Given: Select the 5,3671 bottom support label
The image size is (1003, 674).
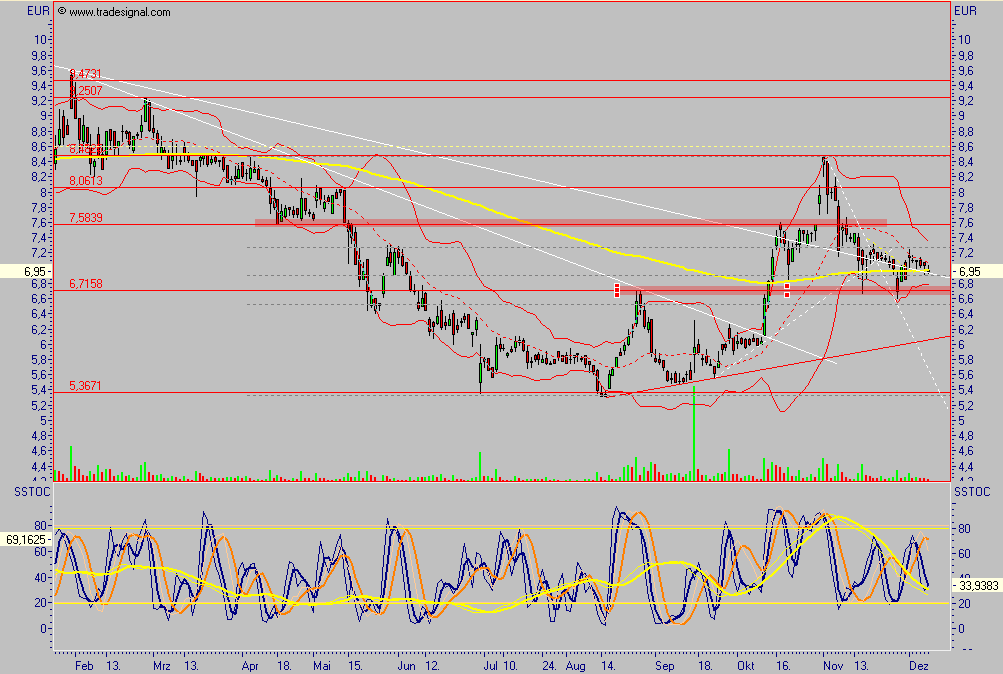Looking at the screenshot, I should point(86,385).
